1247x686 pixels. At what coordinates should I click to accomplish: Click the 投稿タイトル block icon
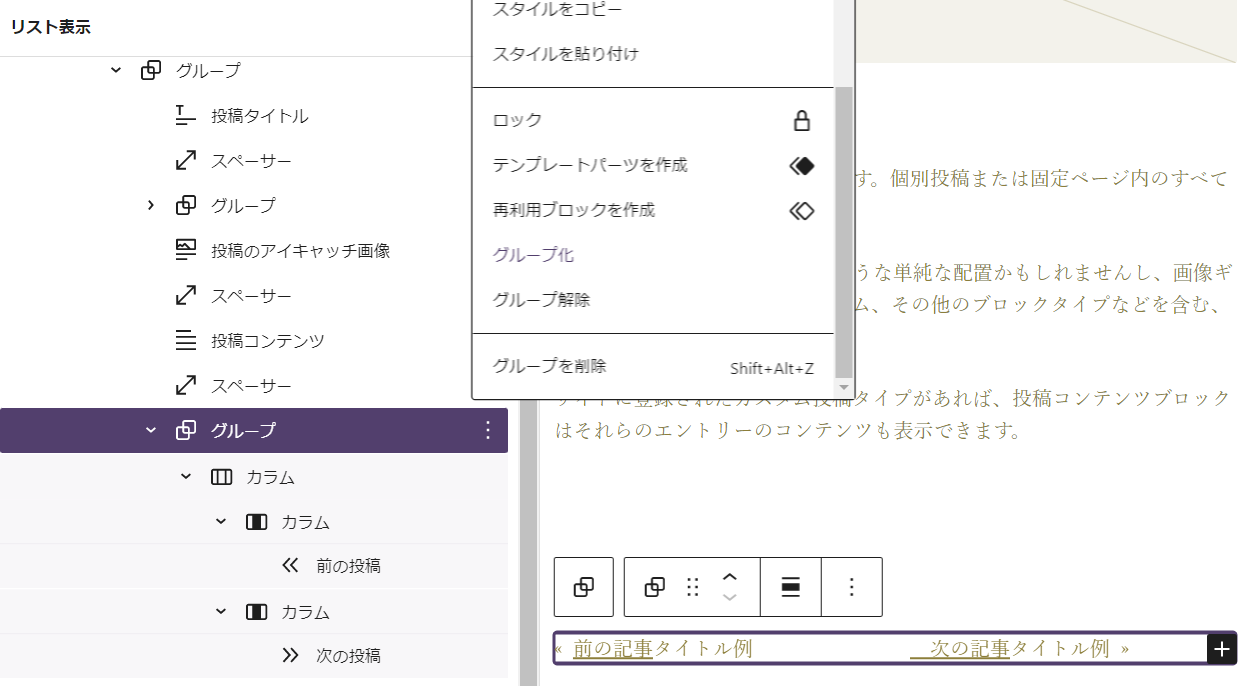pos(185,116)
